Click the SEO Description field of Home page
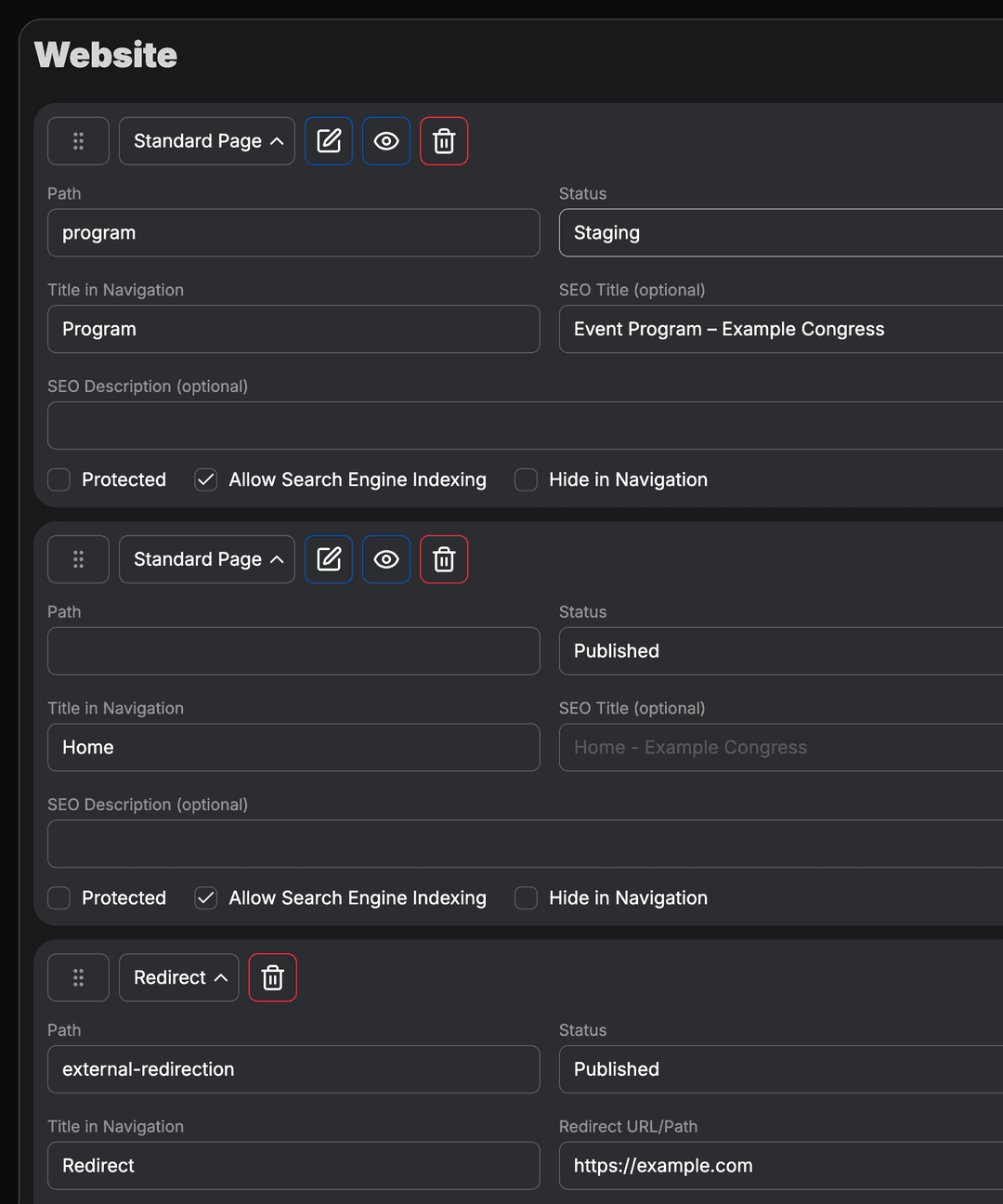The image size is (1003, 1204). (x=526, y=844)
